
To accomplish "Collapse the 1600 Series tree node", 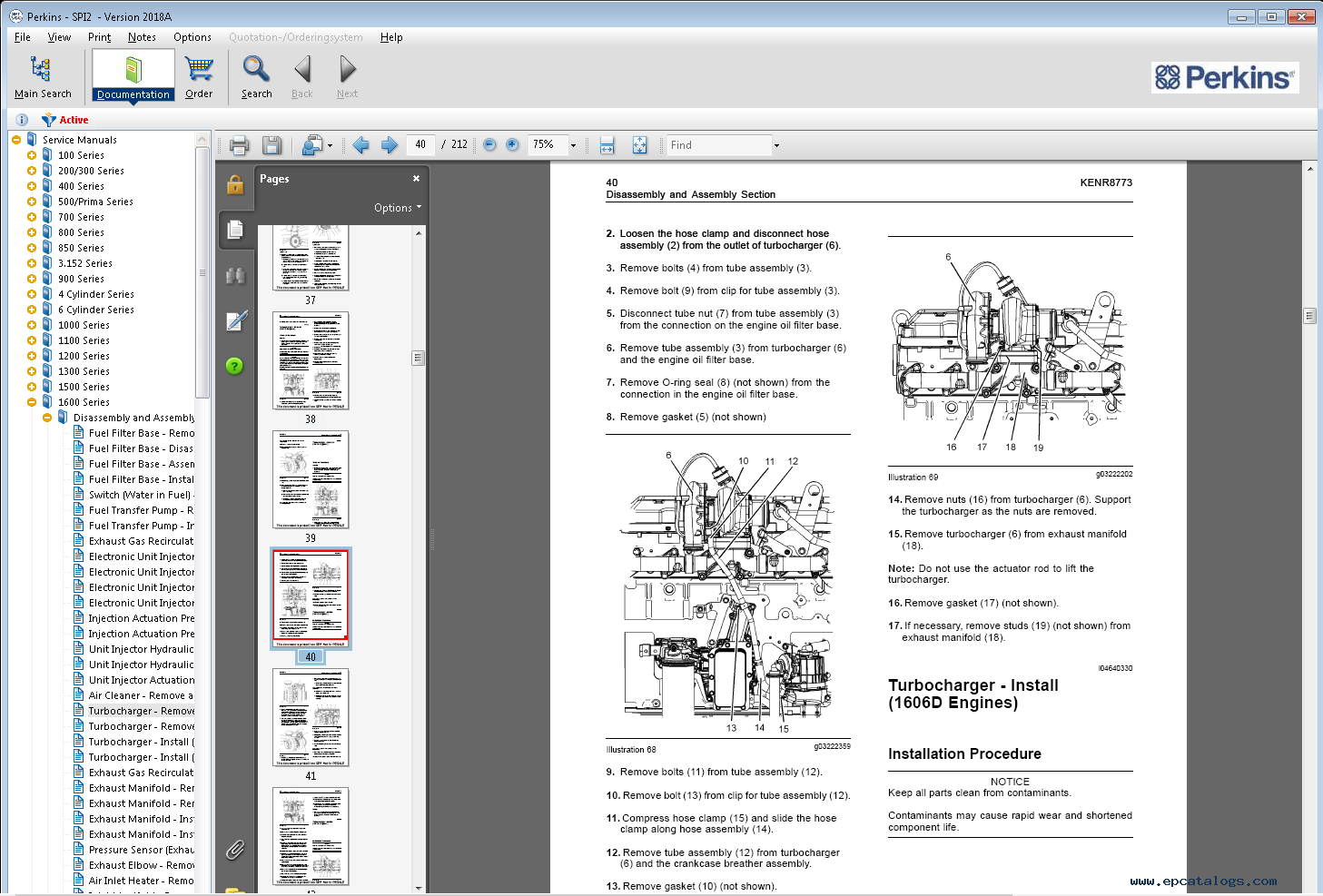I will (x=32, y=402).
